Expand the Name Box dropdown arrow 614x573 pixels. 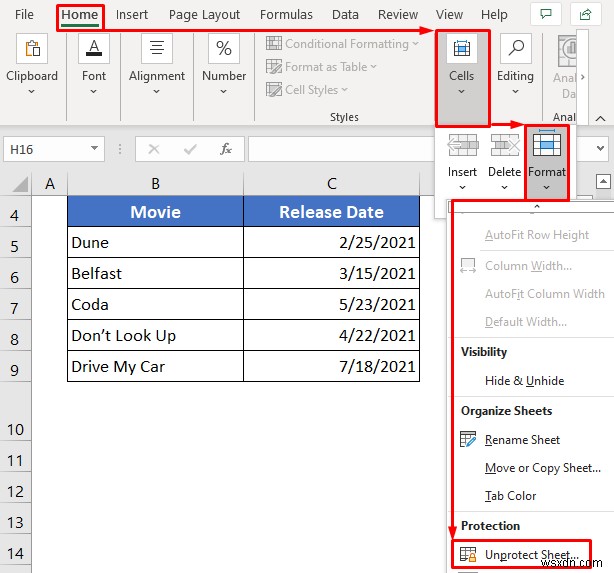[x=94, y=148]
